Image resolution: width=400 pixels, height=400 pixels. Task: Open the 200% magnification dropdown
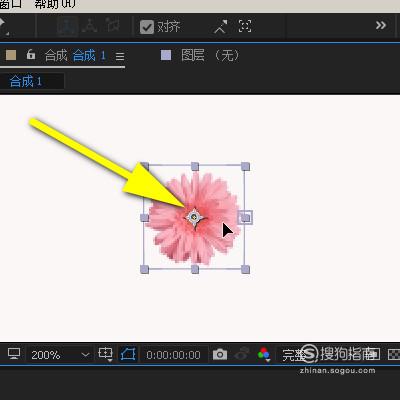pyautogui.click(x=60, y=355)
